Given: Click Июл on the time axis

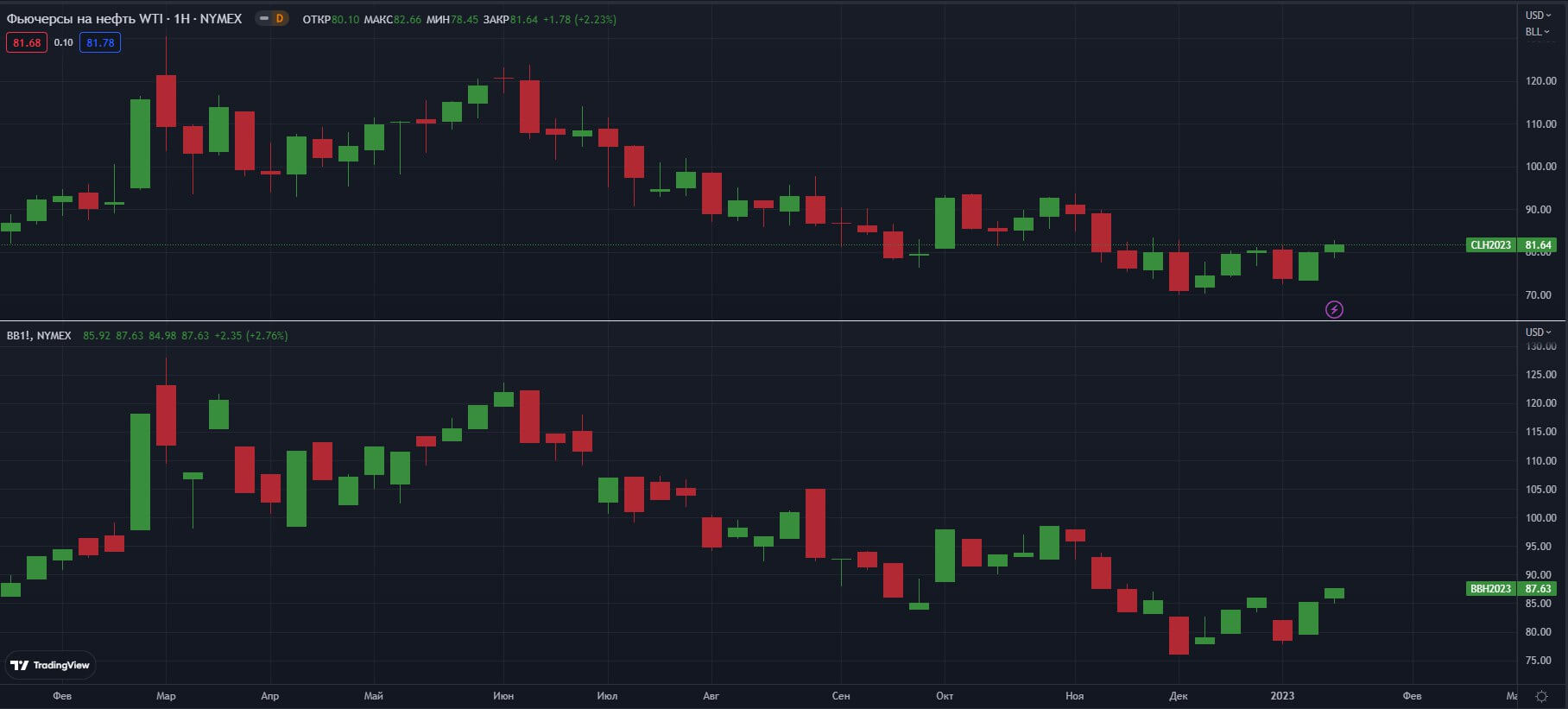Looking at the screenshot, I should (x=607, y=696).
